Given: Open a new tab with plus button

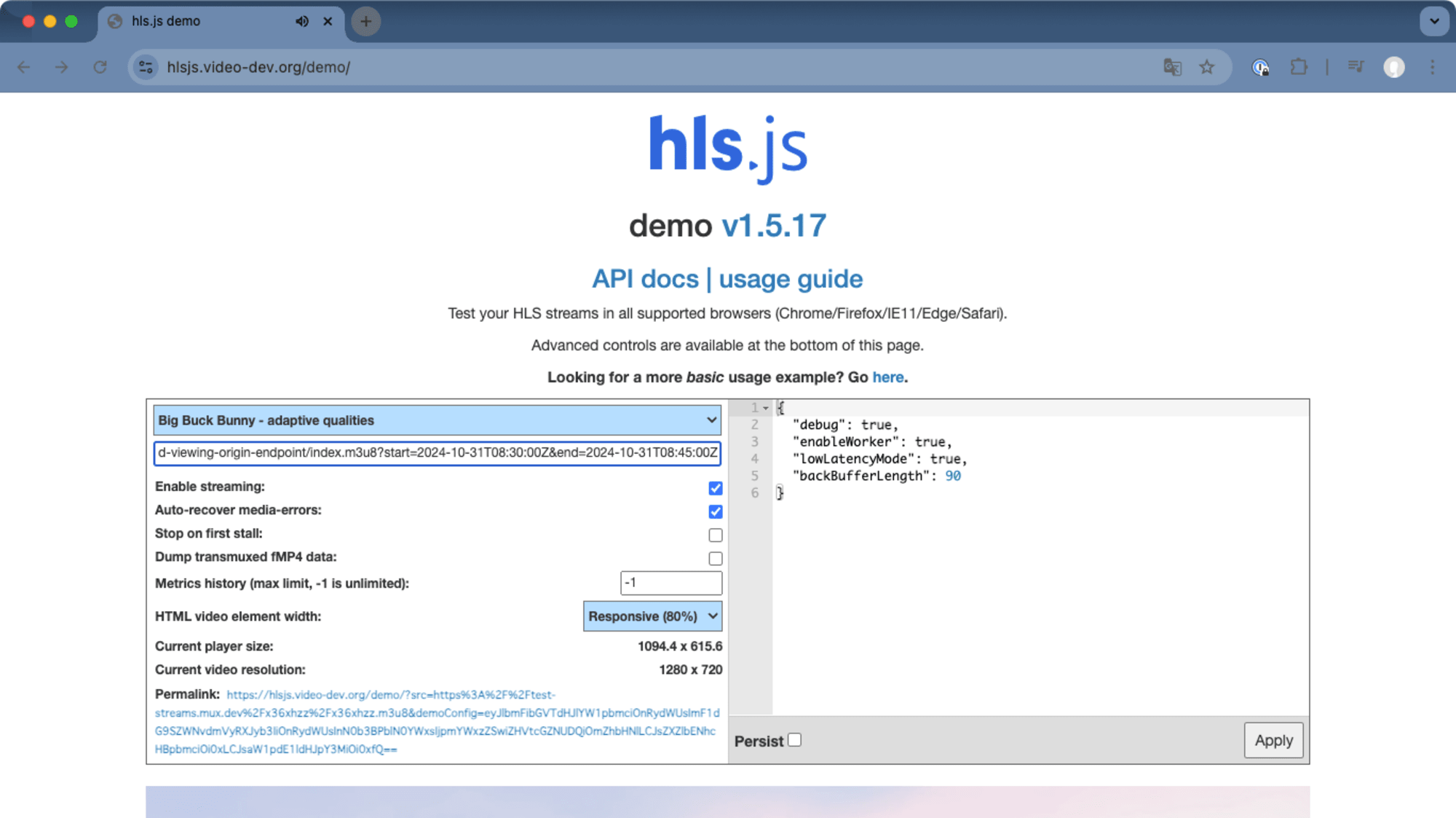Looking at the screenshot, I should 366,21.
